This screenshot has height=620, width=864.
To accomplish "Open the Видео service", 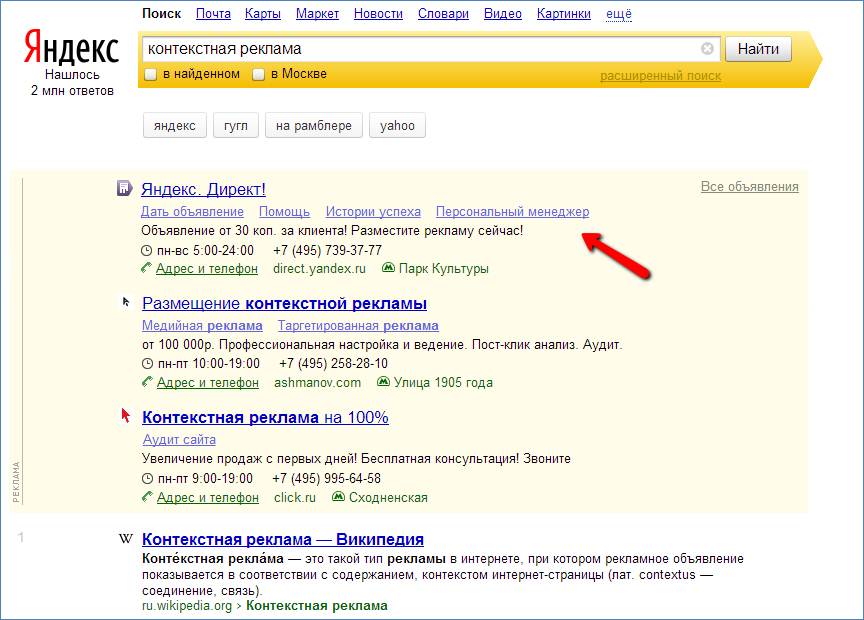I will click(503, 13).
